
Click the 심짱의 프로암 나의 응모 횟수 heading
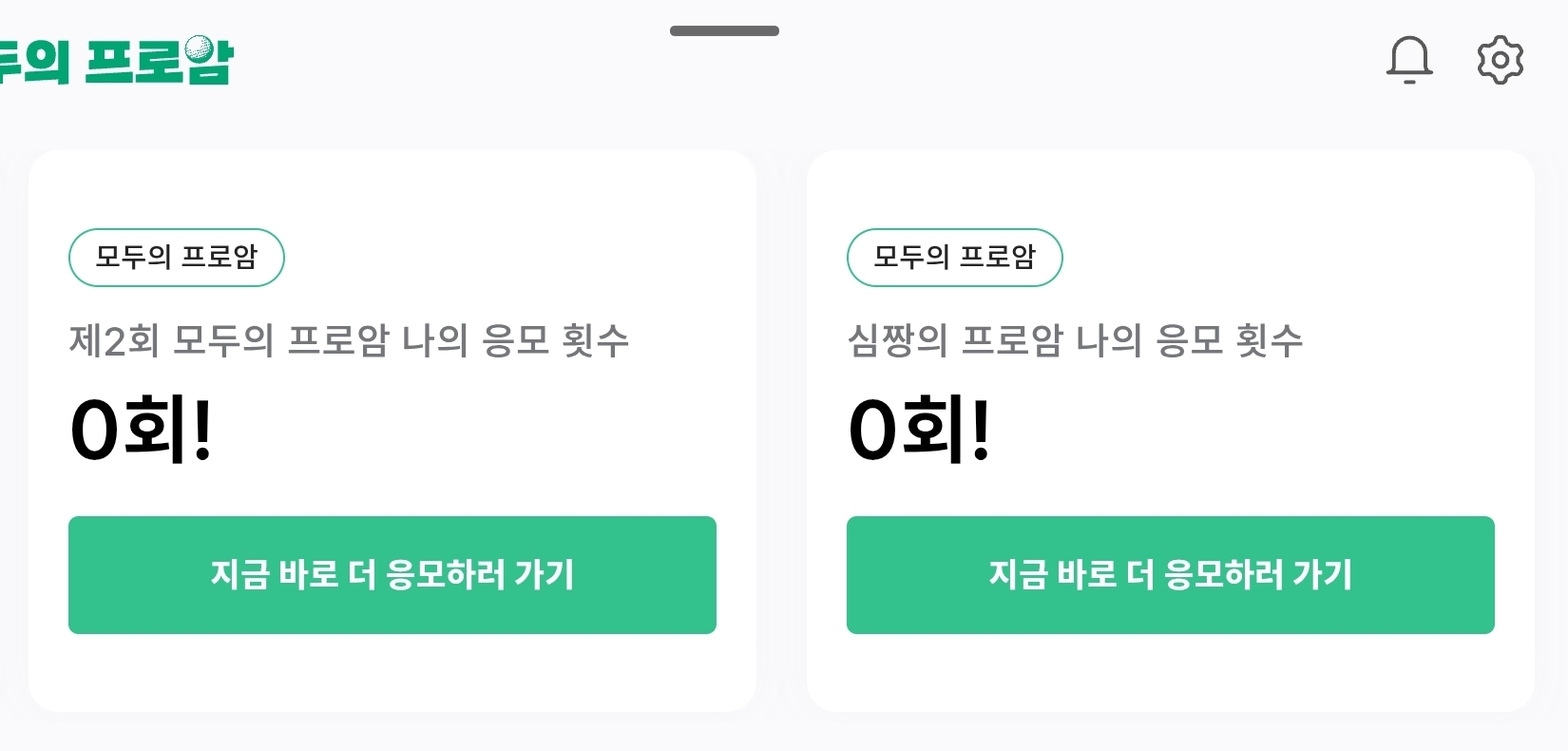[1074, 340]
